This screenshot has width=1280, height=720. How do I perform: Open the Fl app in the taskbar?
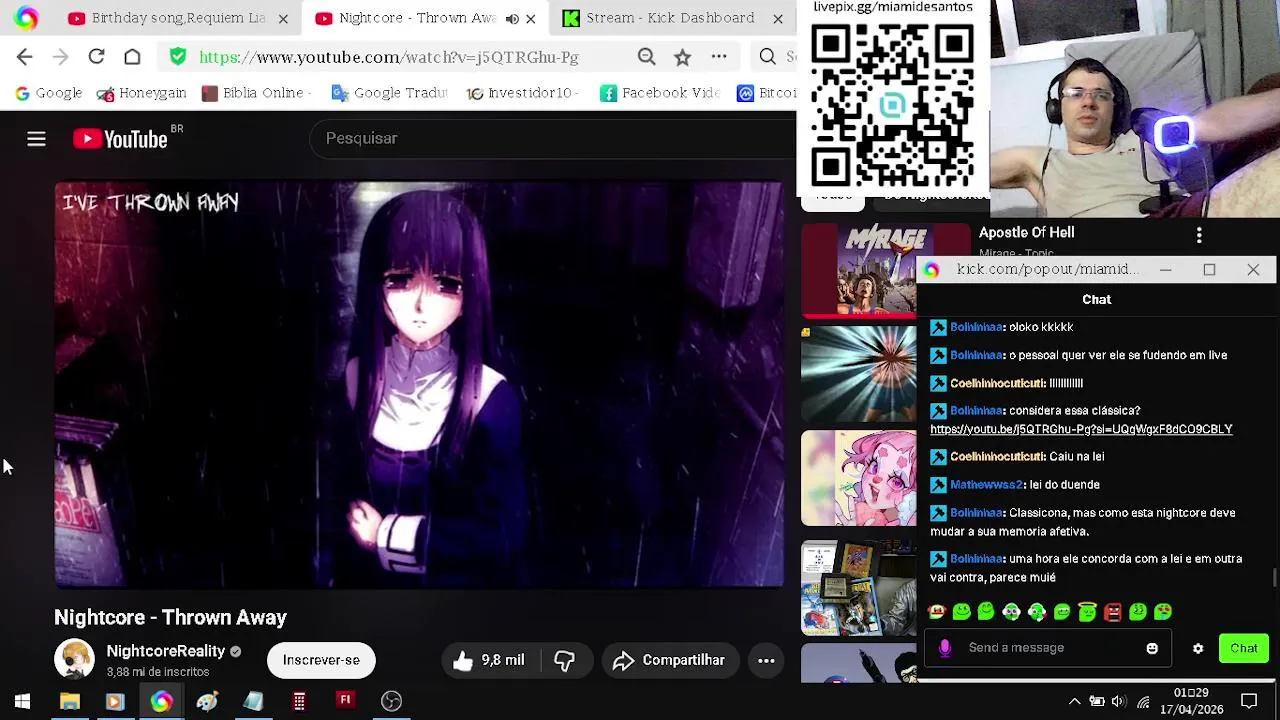345,701
